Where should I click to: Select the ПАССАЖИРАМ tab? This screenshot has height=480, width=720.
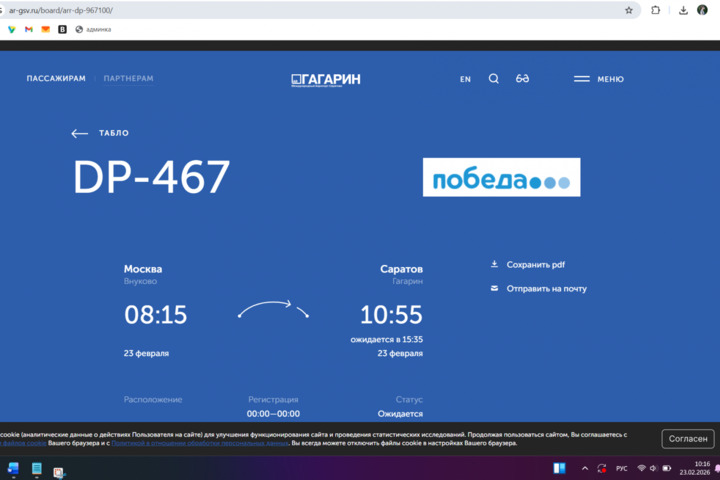tap(56, 79)
